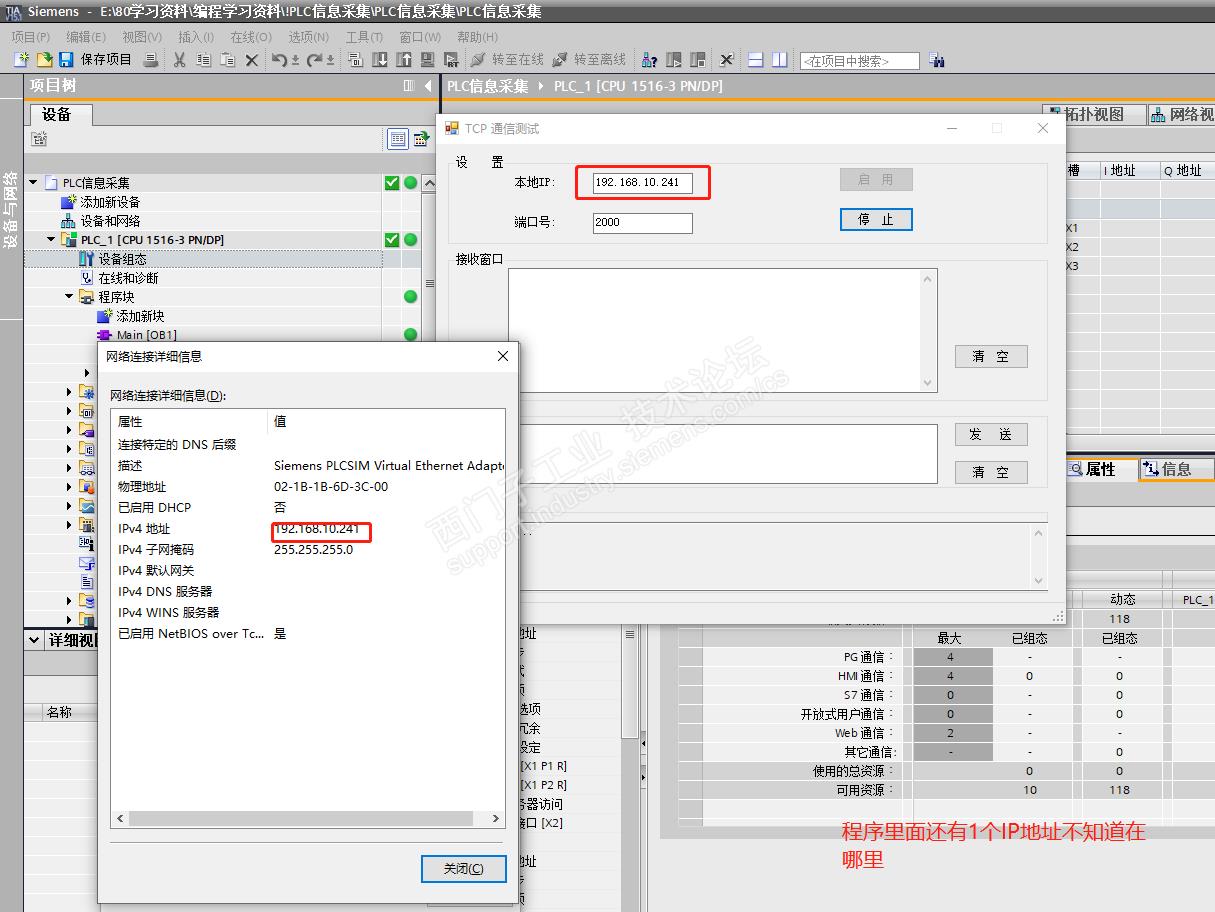Select the 信息 info tab
The image size is (1215, 912).
tap(1176, 469)
